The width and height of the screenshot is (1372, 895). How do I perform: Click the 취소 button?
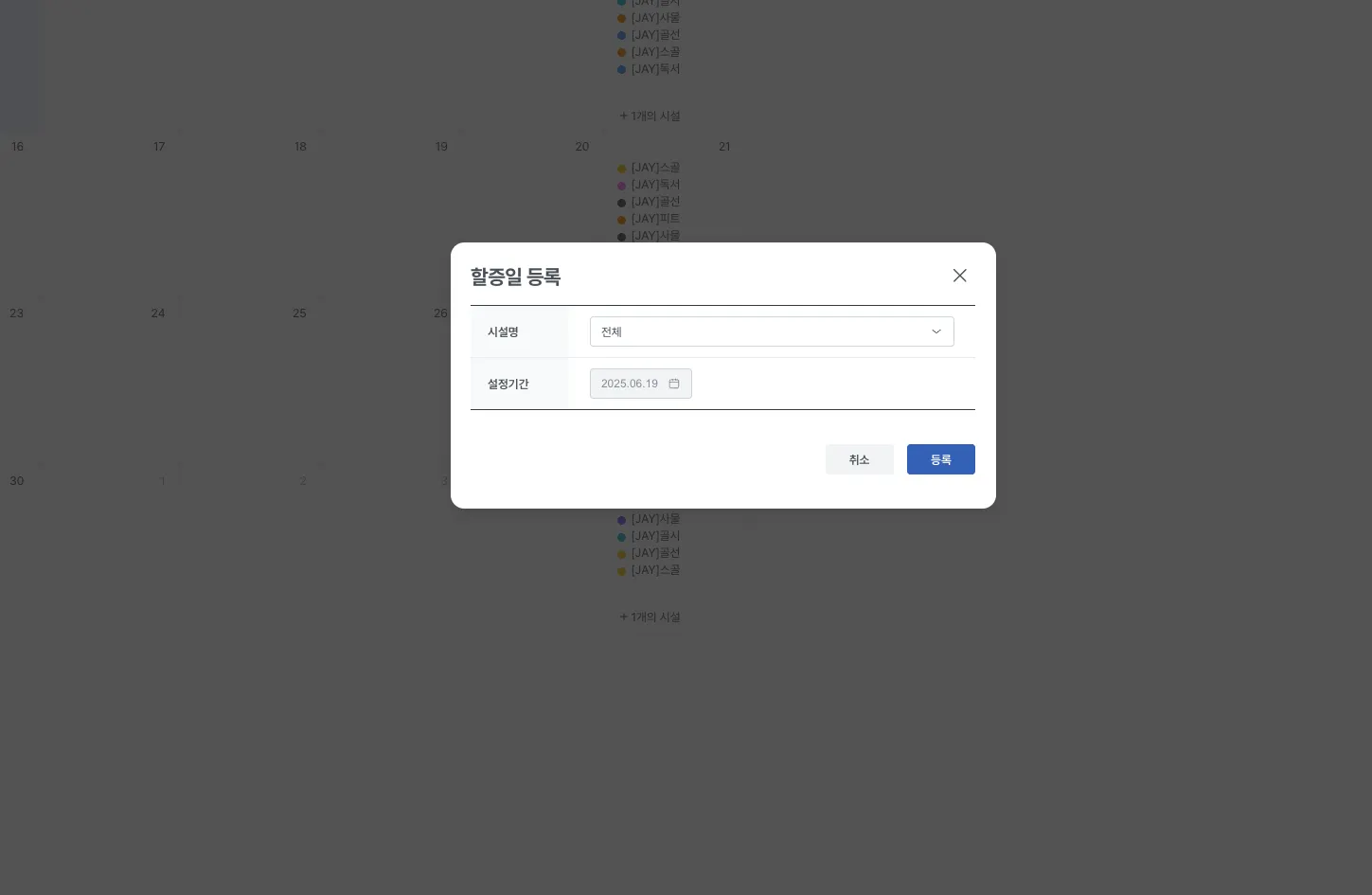pyautogui.click(x=860, y=459)
